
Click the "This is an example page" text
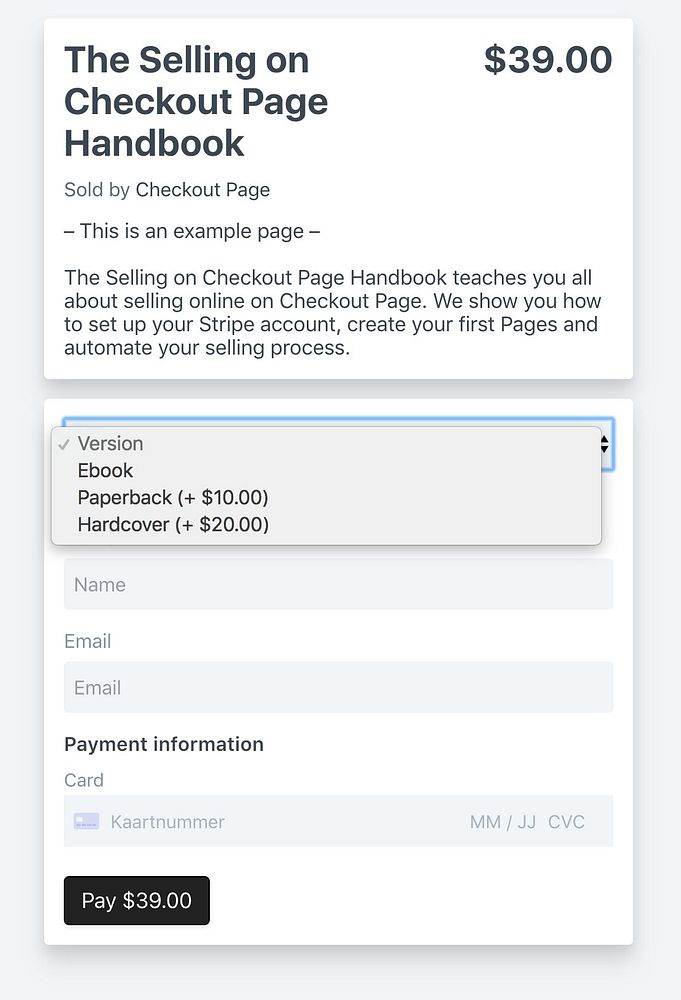192,231
